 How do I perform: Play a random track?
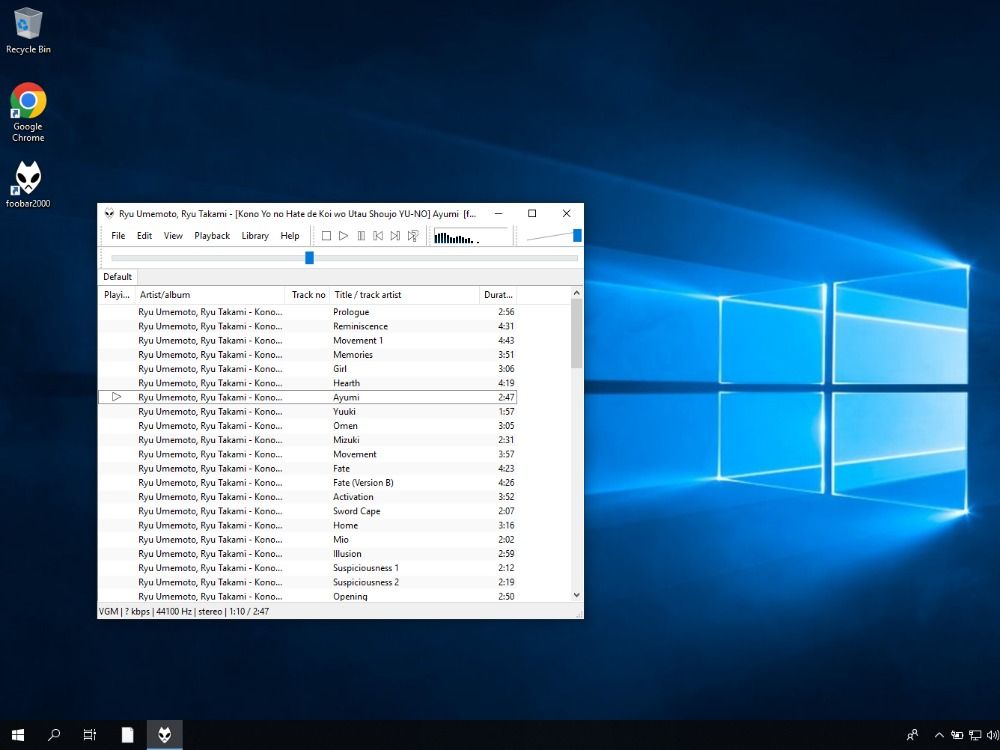tap(413, 236)
